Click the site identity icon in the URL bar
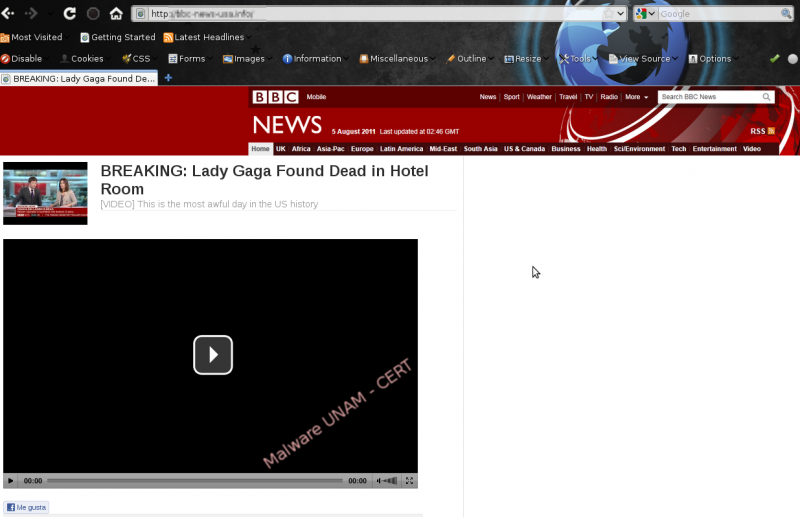 (x=140, y=14)
